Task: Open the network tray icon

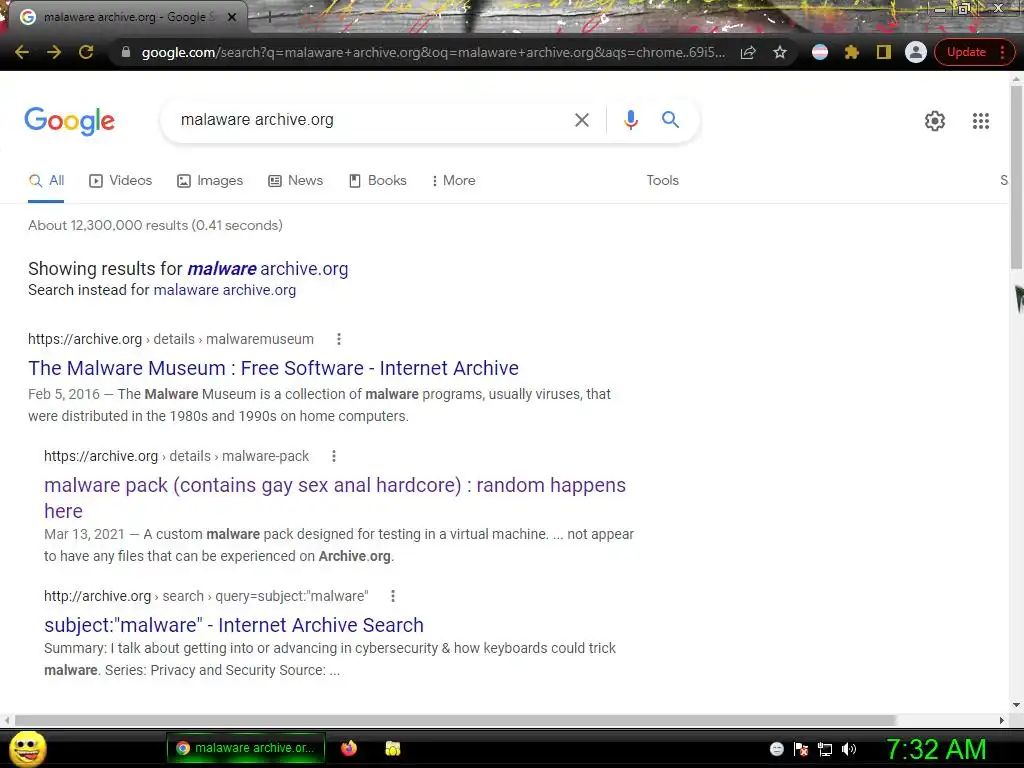Action: (x=825, y=749)
